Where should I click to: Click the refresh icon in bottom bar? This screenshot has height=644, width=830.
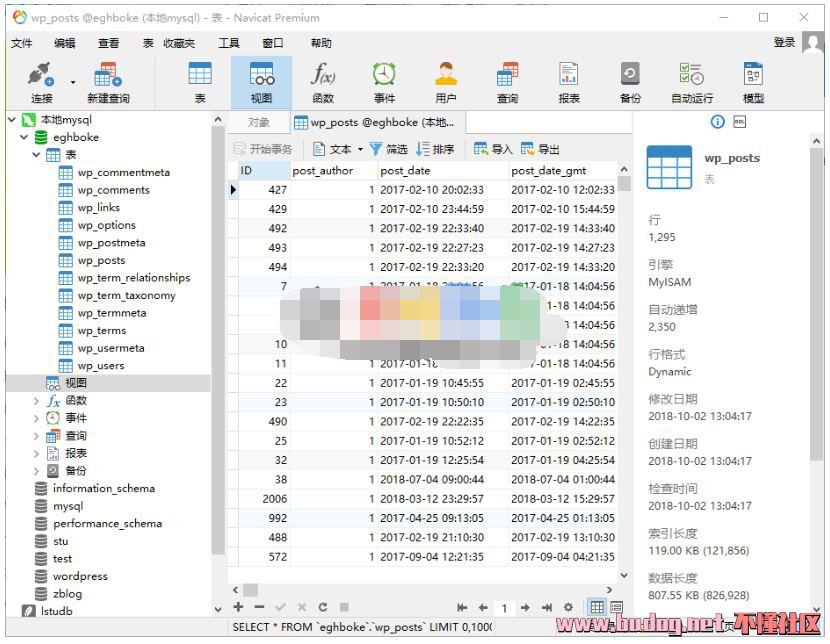click(323, 607)
